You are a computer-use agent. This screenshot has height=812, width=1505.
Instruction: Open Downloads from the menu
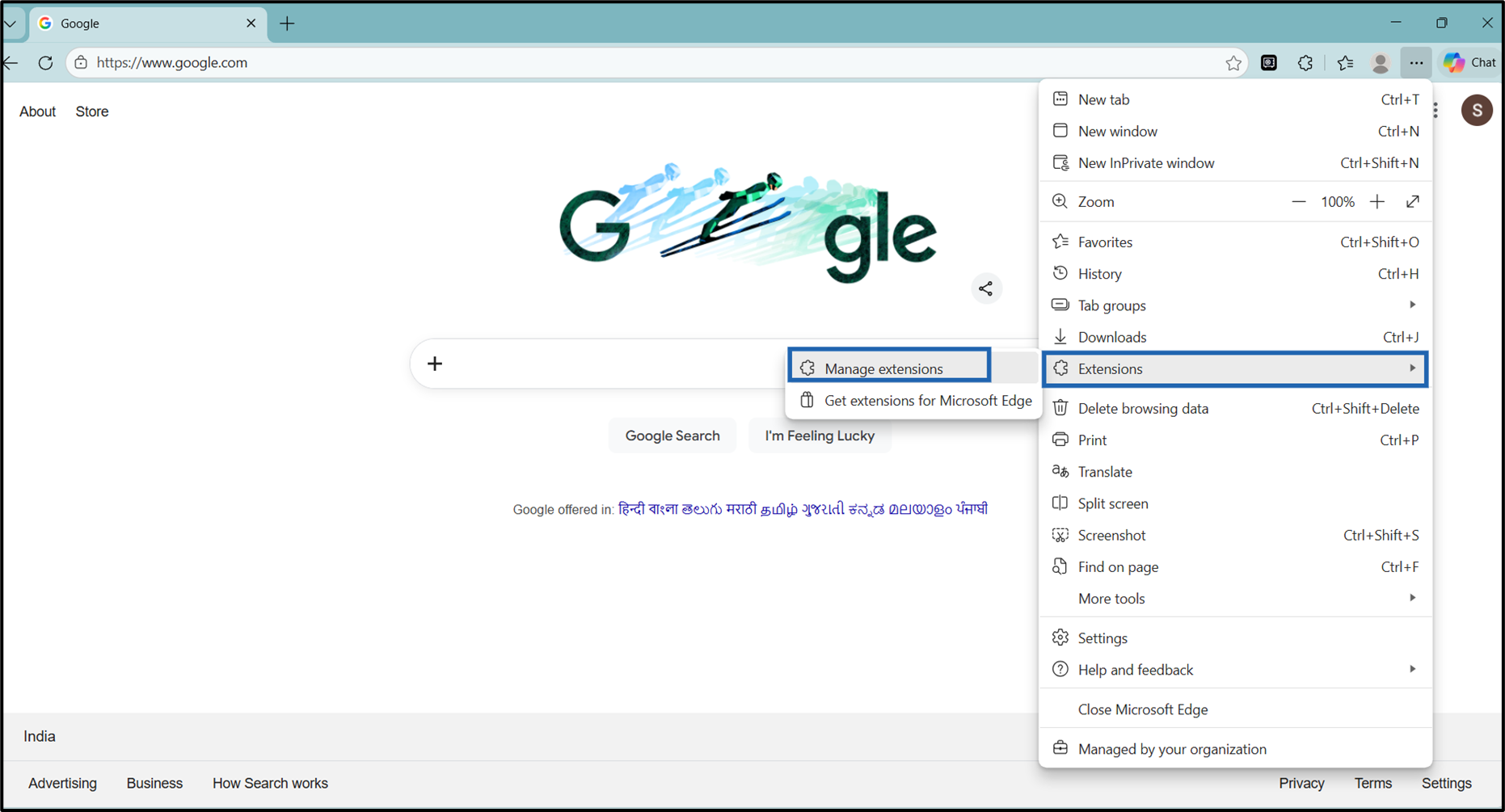click(x=1235, y=337)
